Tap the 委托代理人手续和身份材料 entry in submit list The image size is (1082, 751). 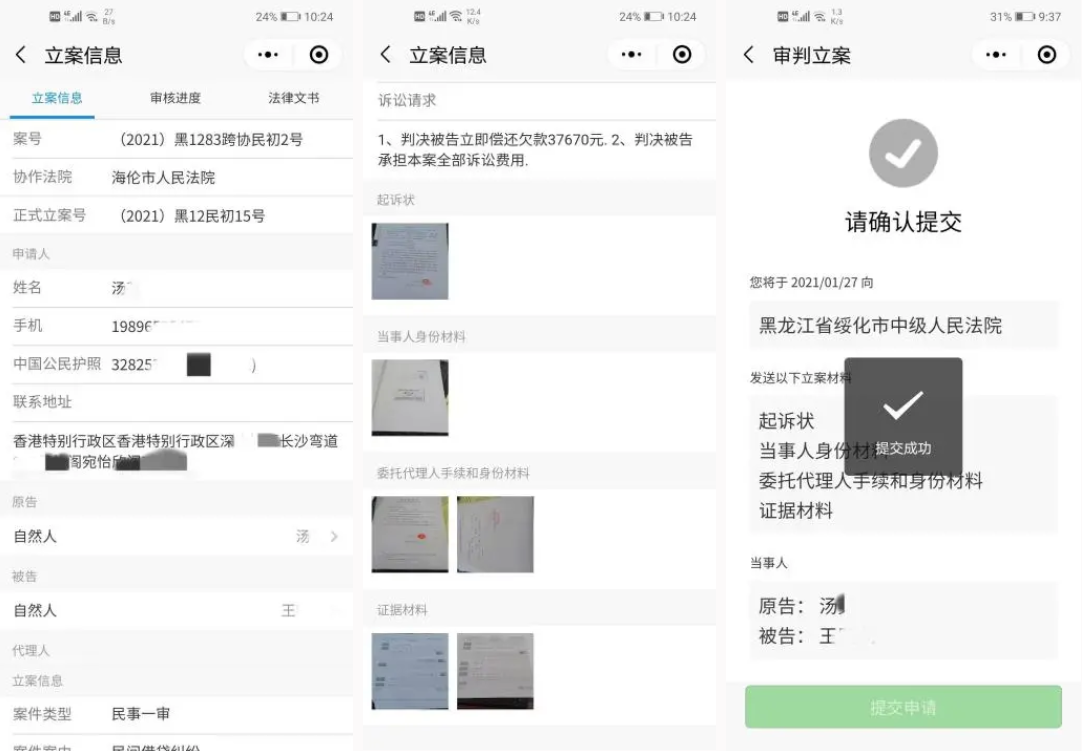[x=870, y=480]
